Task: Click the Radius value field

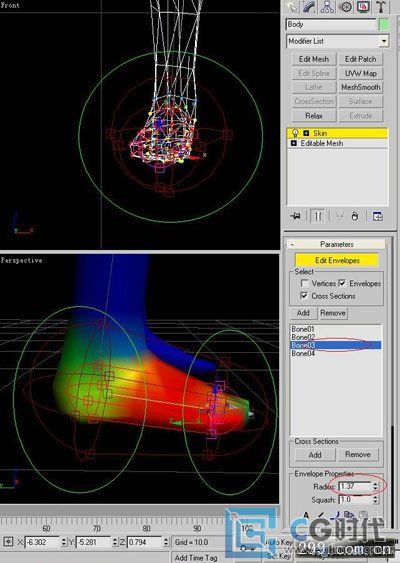Action: coord(355,487)
